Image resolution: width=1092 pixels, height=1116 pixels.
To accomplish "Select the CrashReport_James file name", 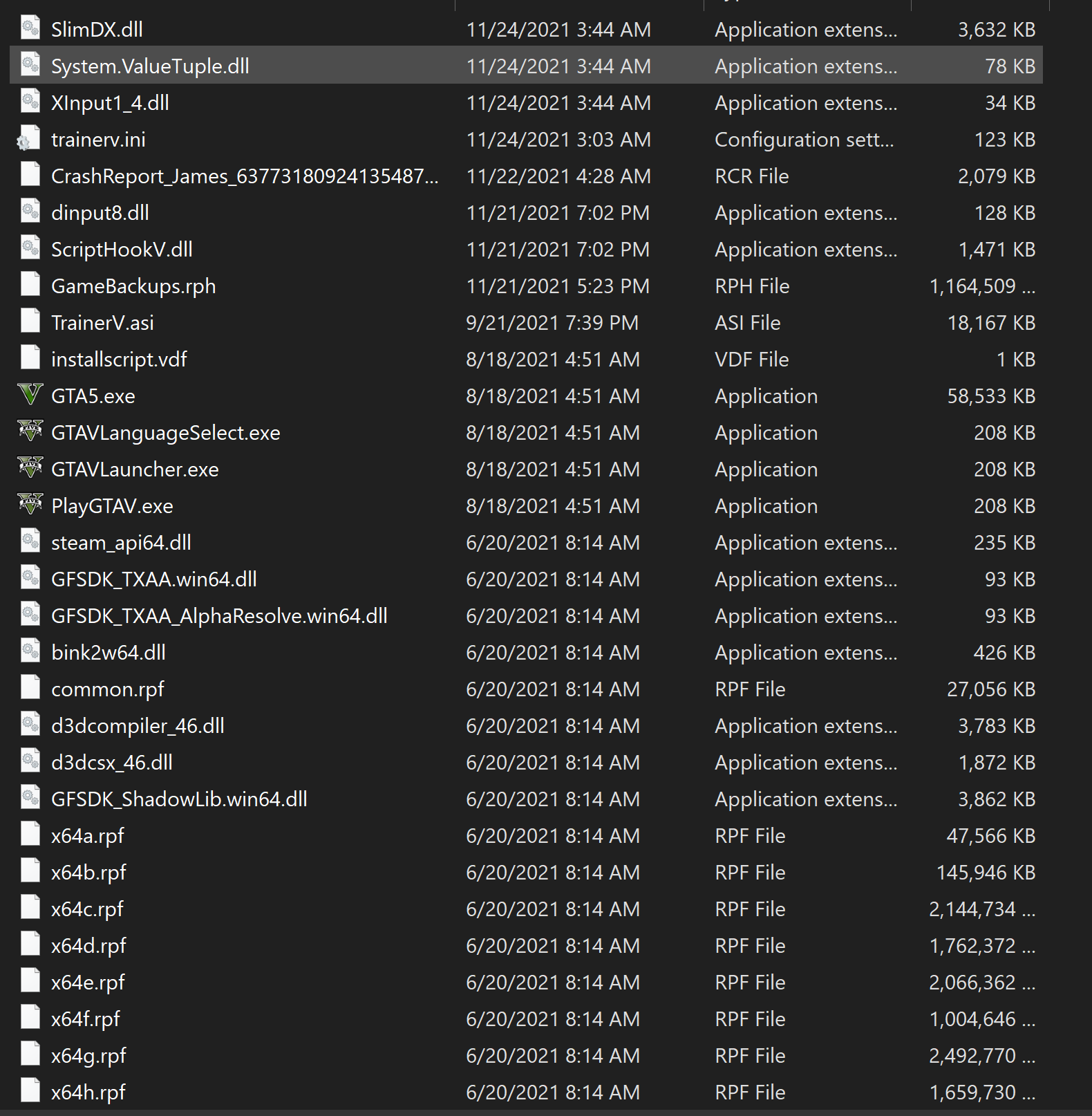I will click(244, 176).
